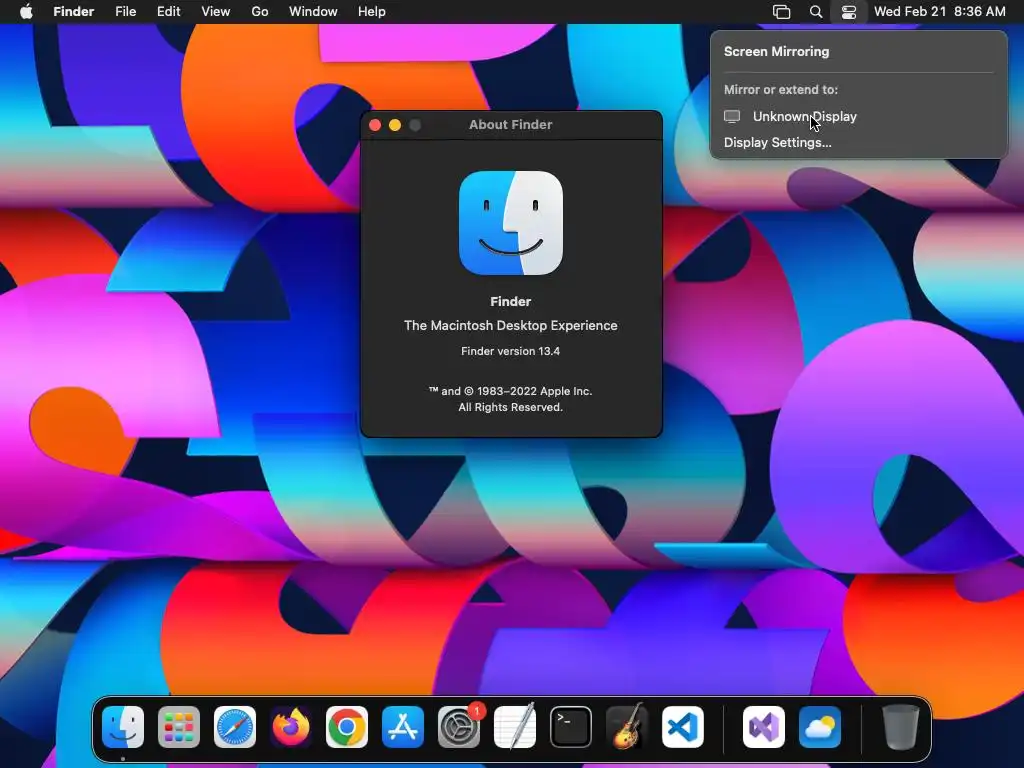Open the Help menu
Image resolution: width=1024 pixels, height=768 pixels.
[x=372, y=12]
